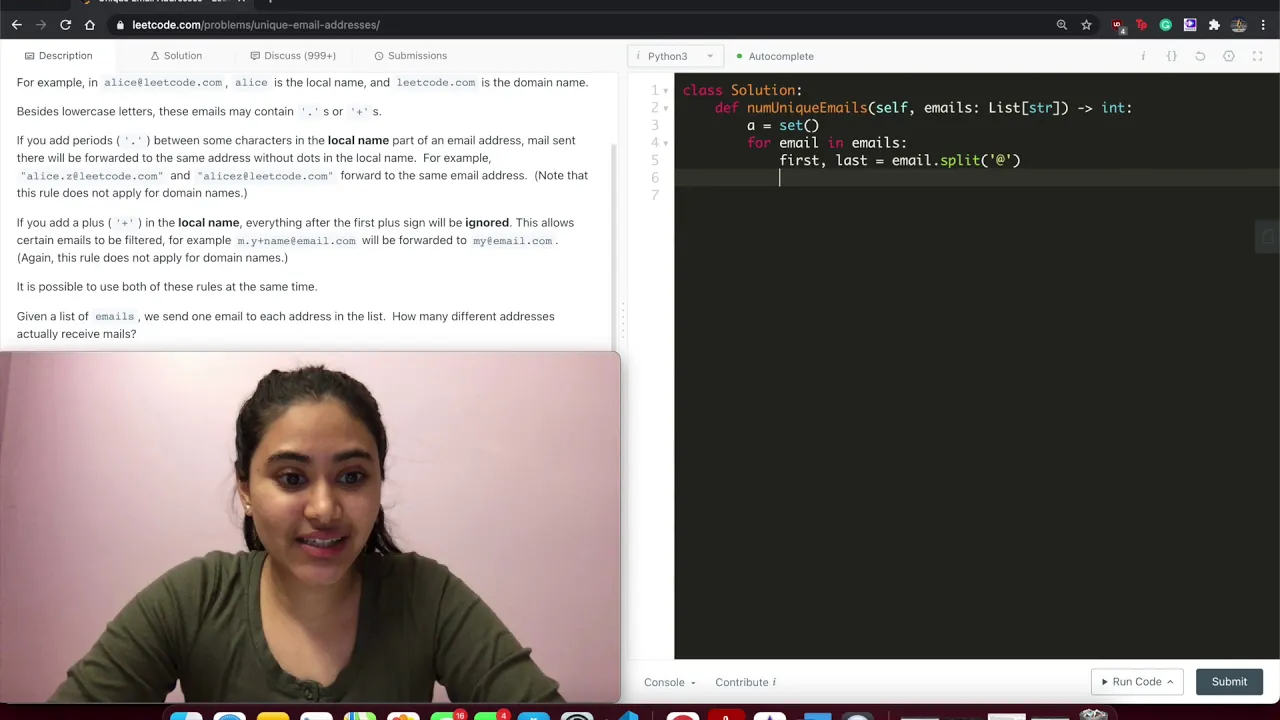This screenshot has height=720, width=1280.
Task: Click the 'my@email.com' inline code
Action: click(512, 241)
